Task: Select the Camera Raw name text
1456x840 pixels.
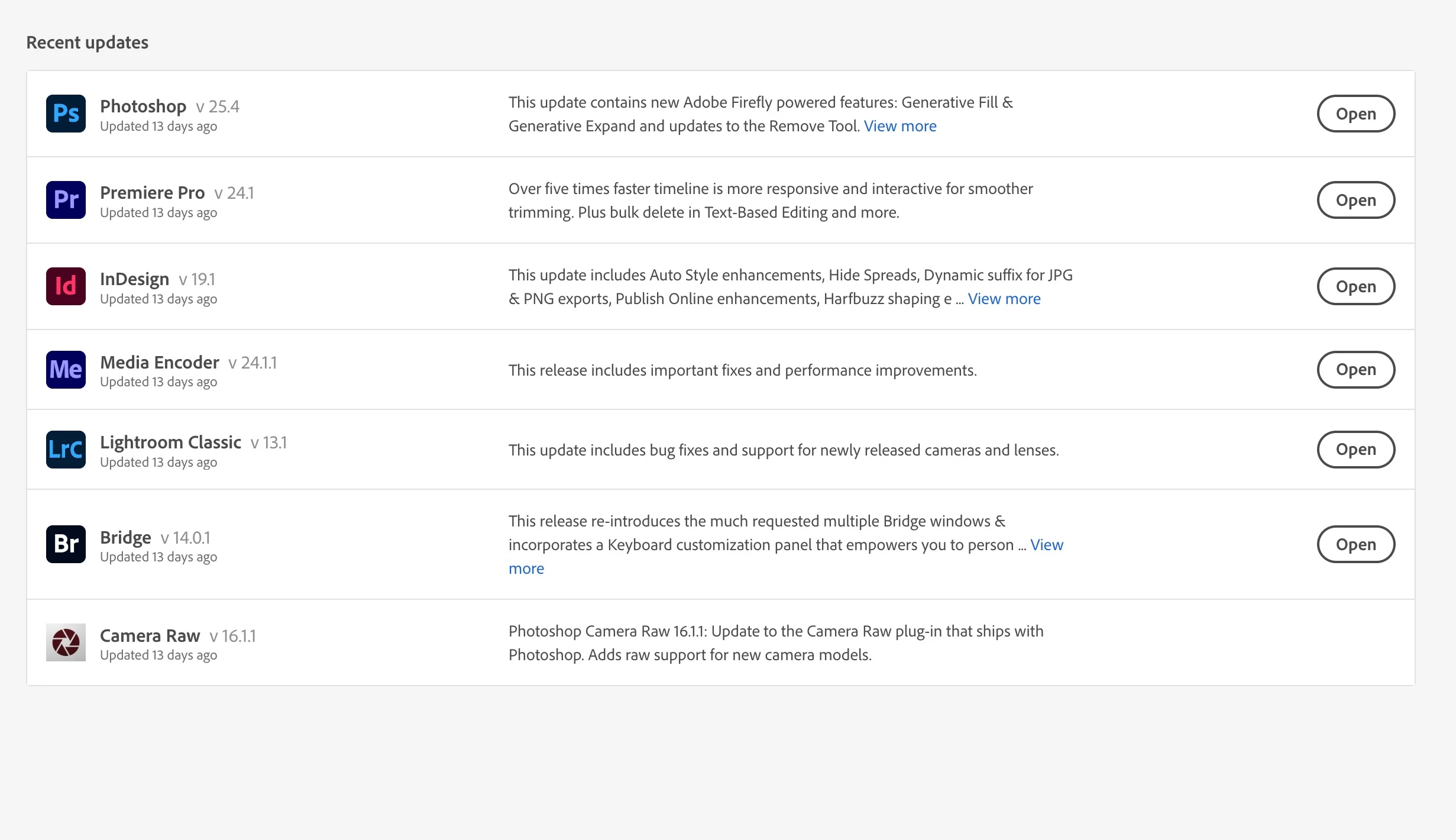Action: click(150, 635)
